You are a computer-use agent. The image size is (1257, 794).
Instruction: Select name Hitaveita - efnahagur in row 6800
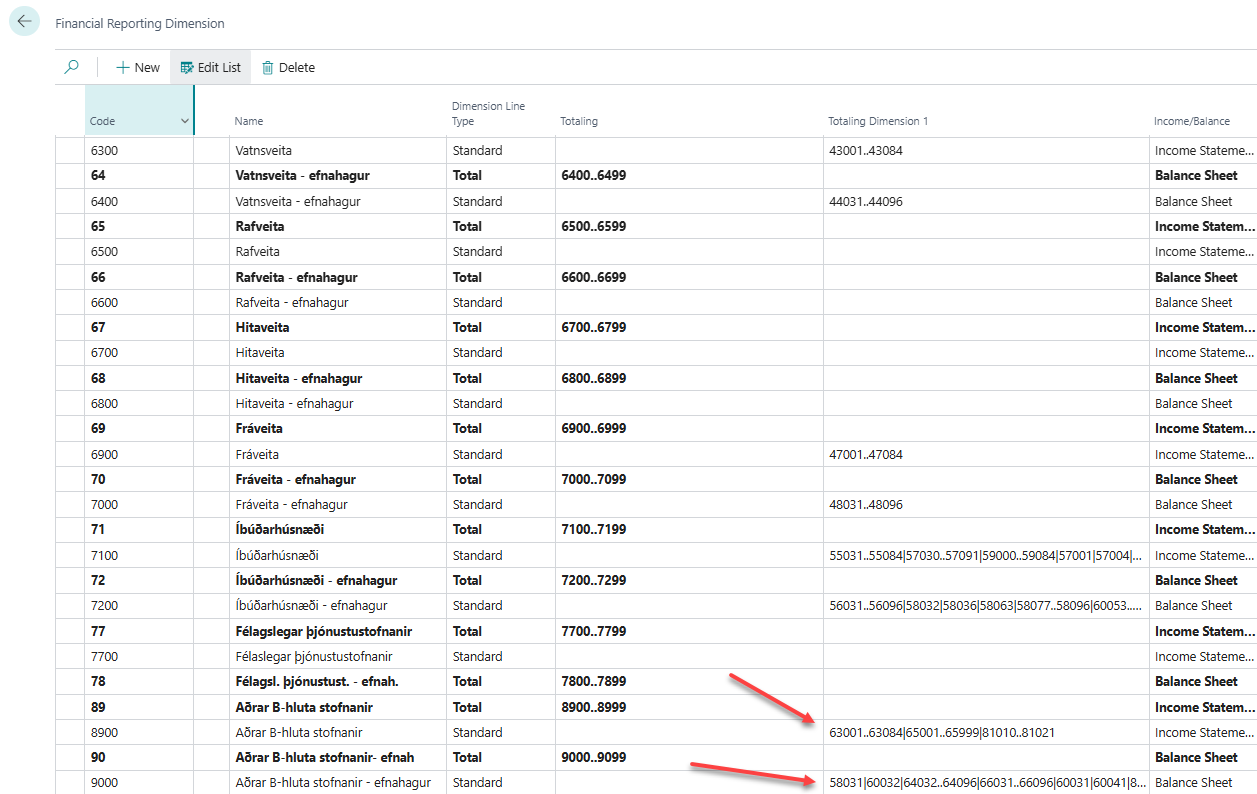(294, 403)
